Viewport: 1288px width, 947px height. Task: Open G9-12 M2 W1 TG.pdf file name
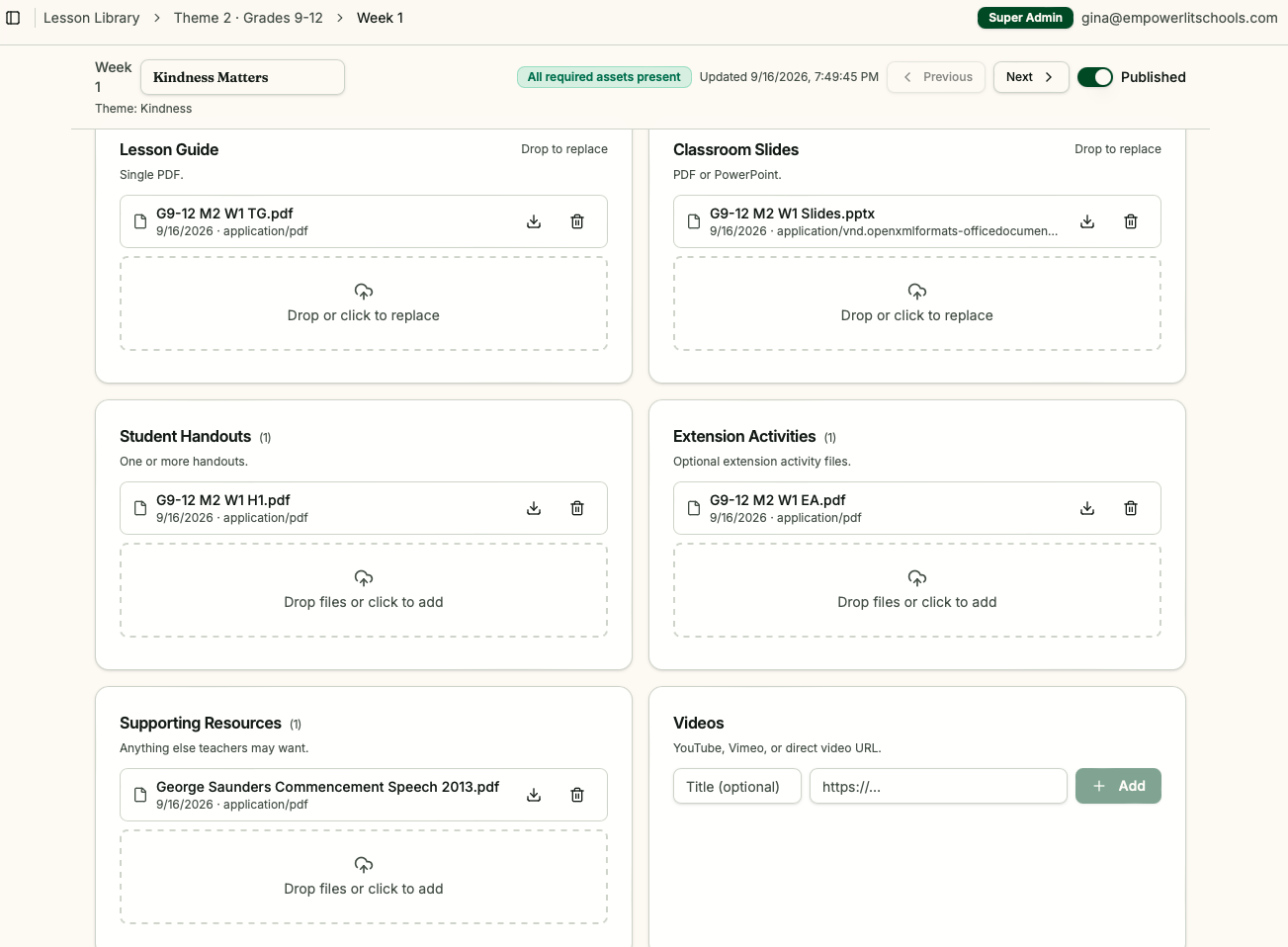224,214
